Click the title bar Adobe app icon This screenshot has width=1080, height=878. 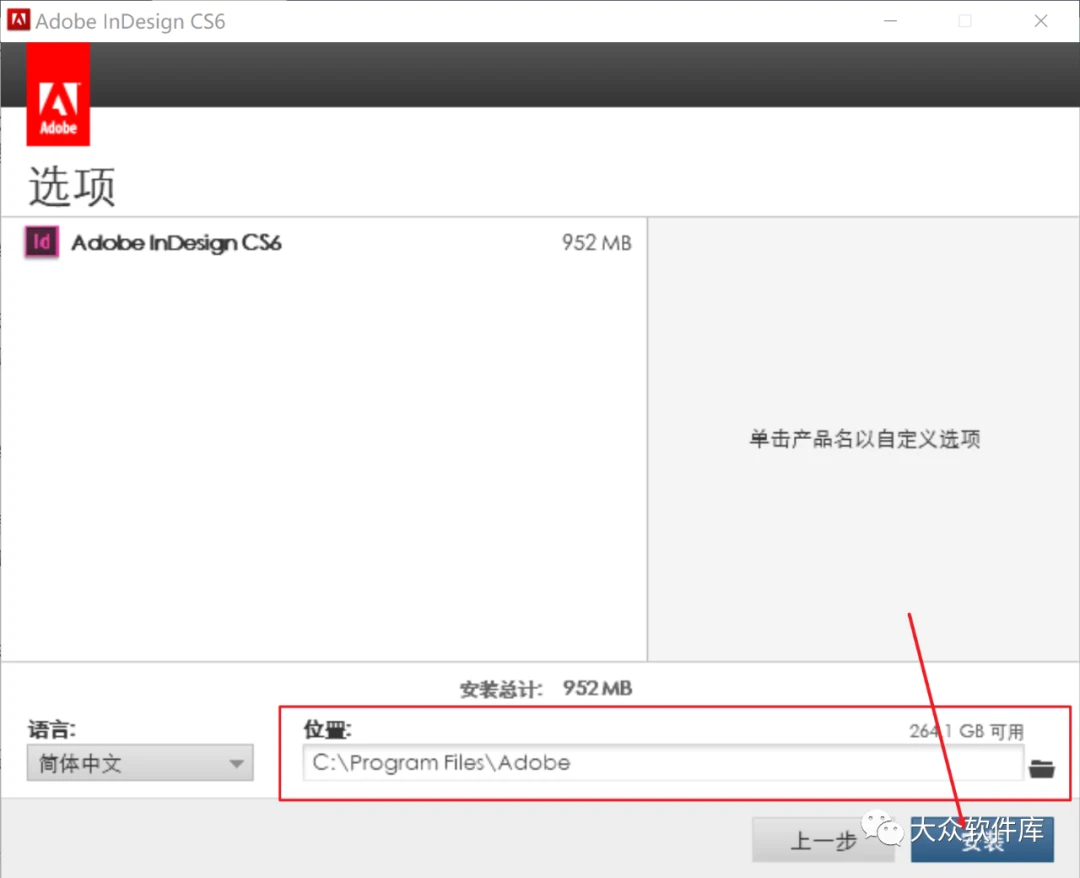18,20
